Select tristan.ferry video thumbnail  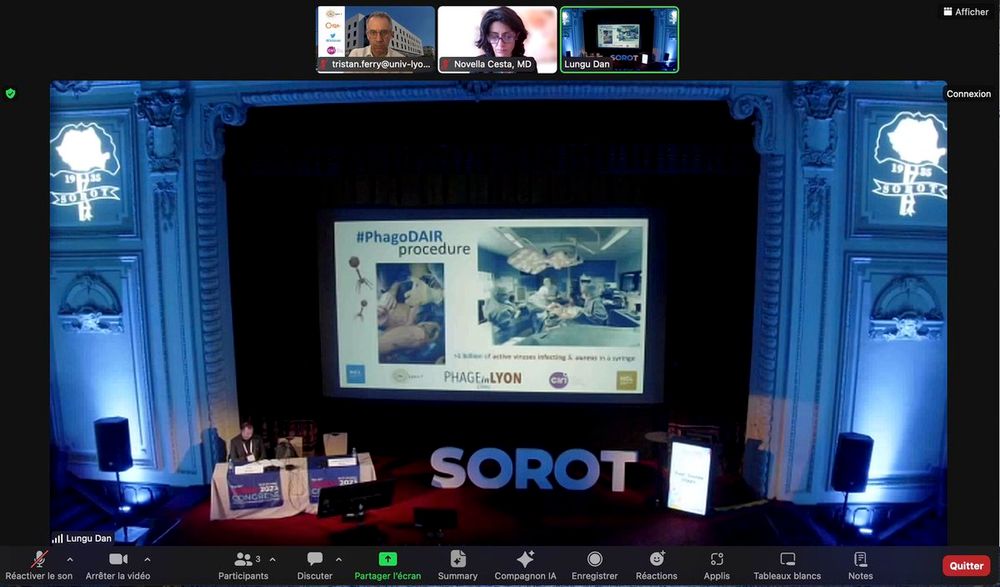(376, 40)
